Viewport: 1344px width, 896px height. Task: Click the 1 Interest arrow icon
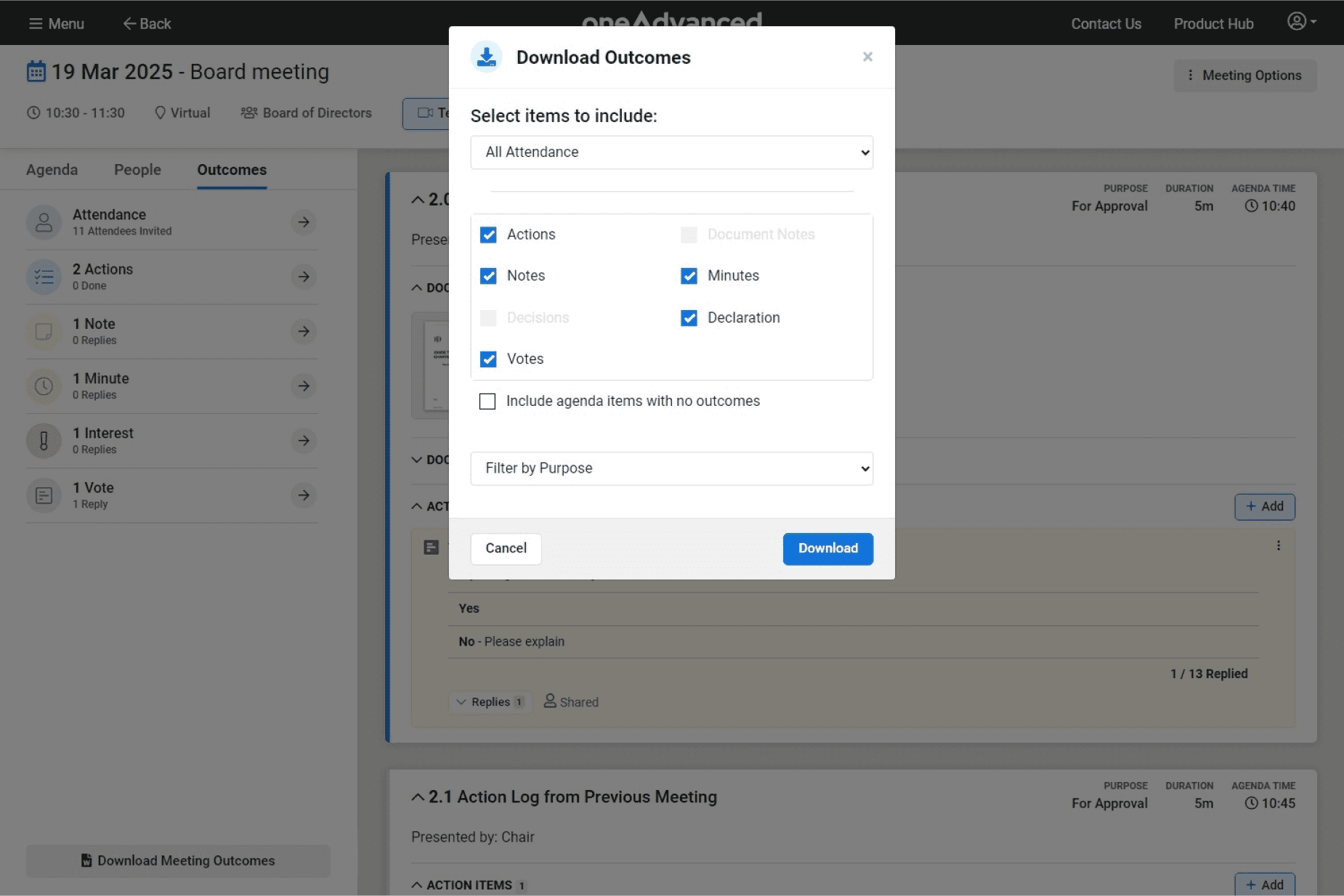click(x=304, y=441)
